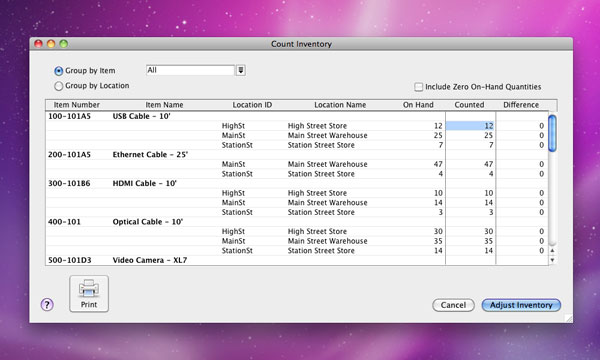Select Group by Item radio button
This screenshot has height=360, width=600.
pyautogui.click(x=59, y=71)
